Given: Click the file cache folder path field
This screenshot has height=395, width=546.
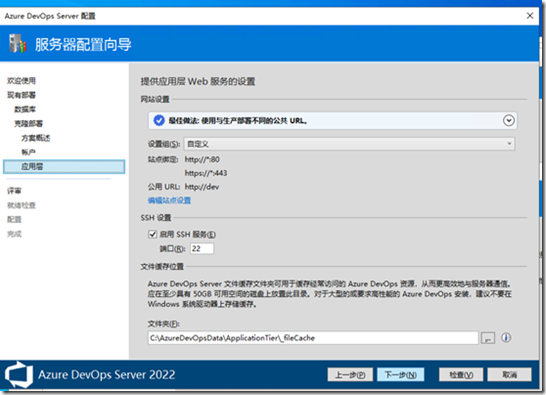Looking at the screenshot, I should [x=313, y=338].
